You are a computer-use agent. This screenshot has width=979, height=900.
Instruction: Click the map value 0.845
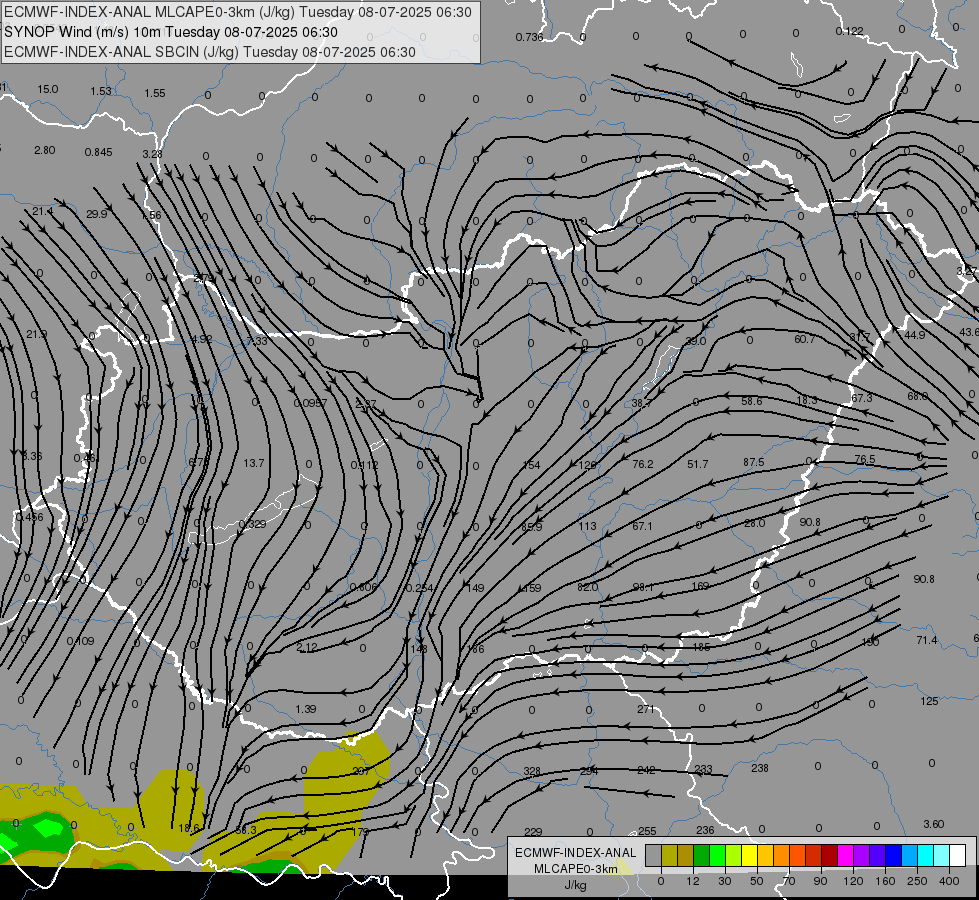(99, 152)
